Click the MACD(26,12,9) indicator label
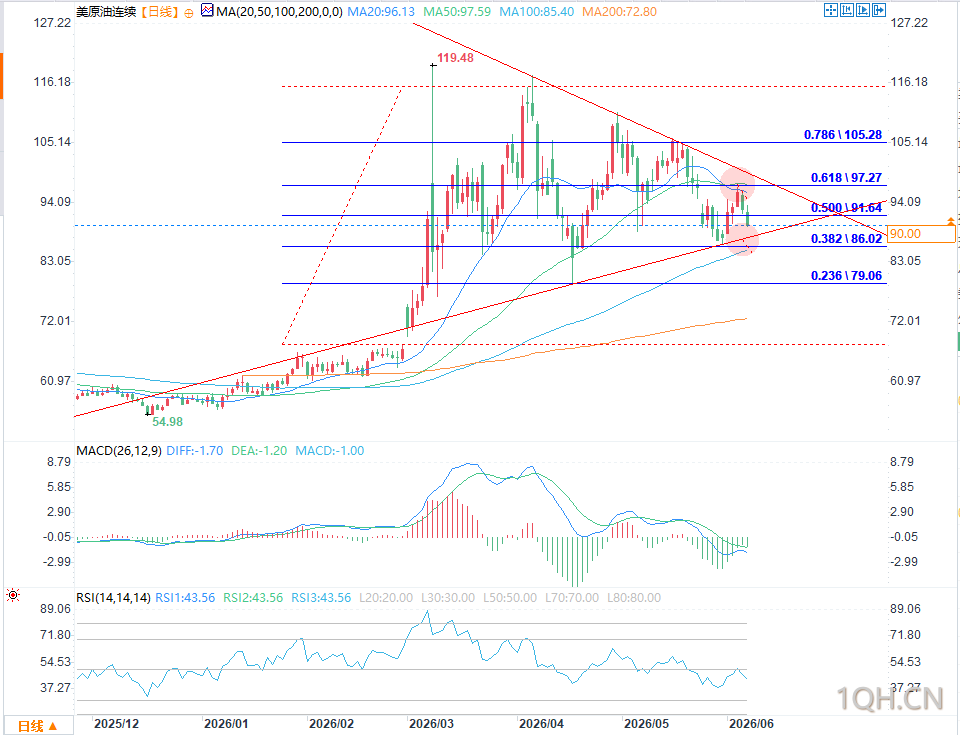The width and height of the screenshot is (960, 735). [119, 451]
